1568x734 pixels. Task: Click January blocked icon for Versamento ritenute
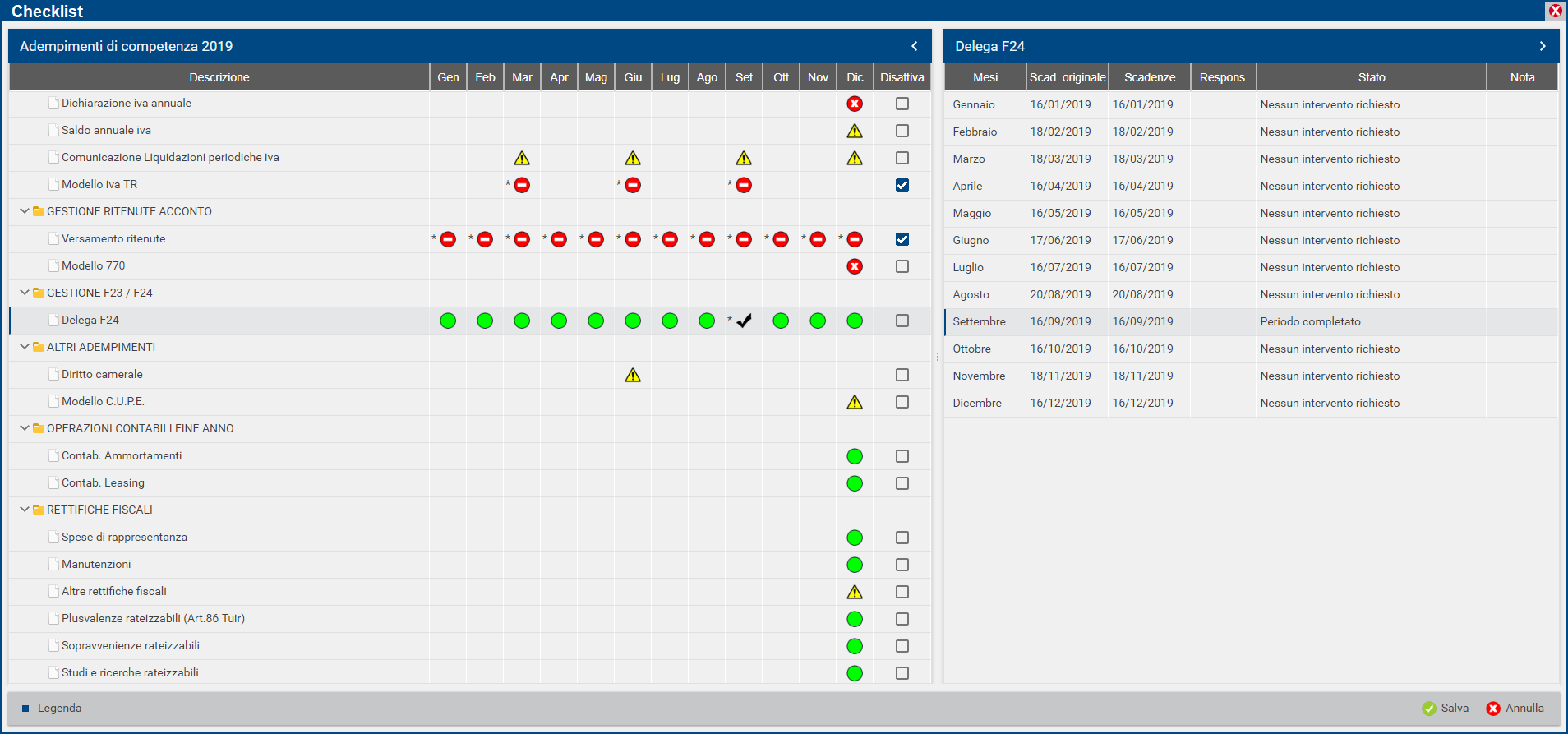[448, 239]
